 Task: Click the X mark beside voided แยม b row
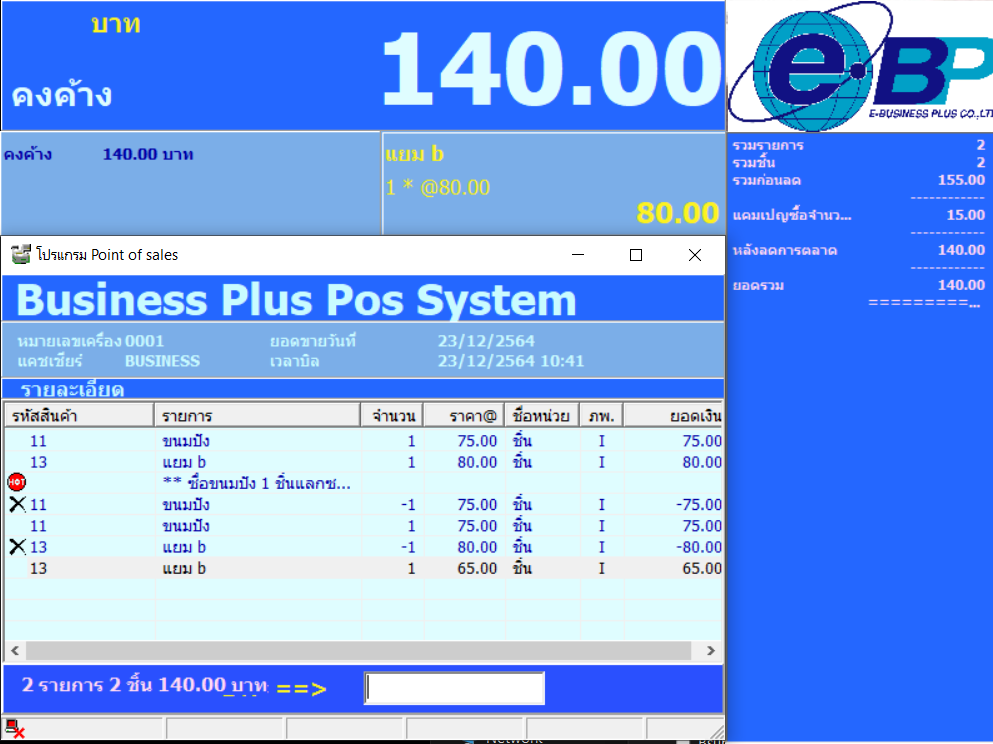pos(17,546)
